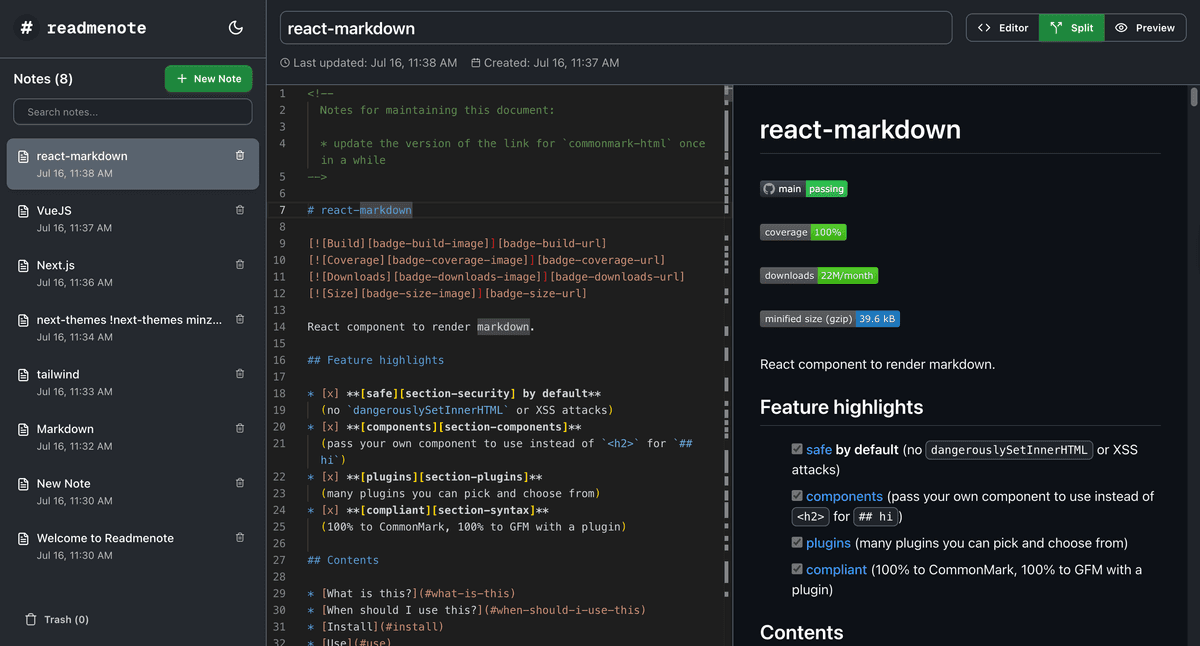Click line number 14 in editor gutter
Viewport: 1200px width, 646px height.
click(279, 327)
